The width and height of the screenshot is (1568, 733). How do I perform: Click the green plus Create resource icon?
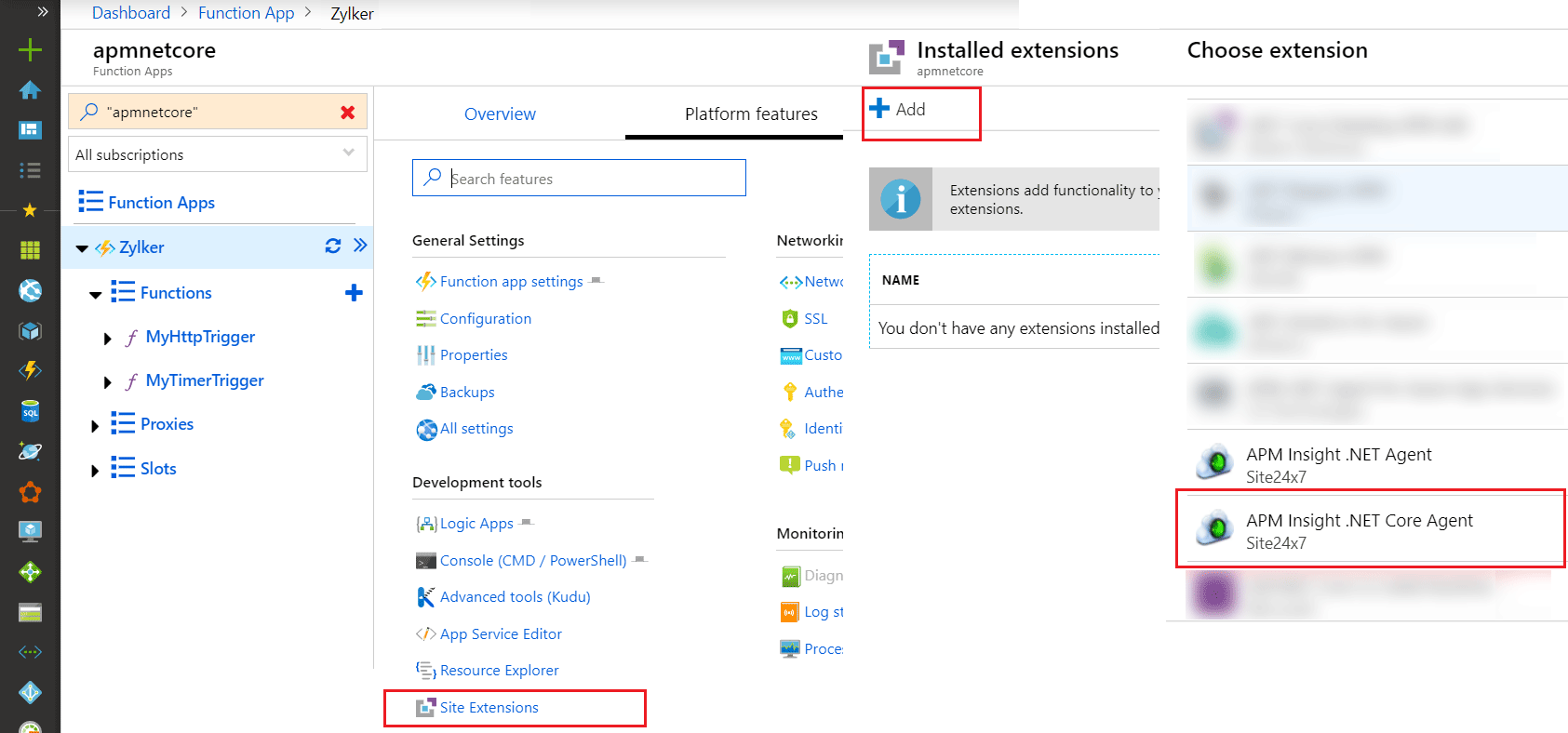click(30, 49)
